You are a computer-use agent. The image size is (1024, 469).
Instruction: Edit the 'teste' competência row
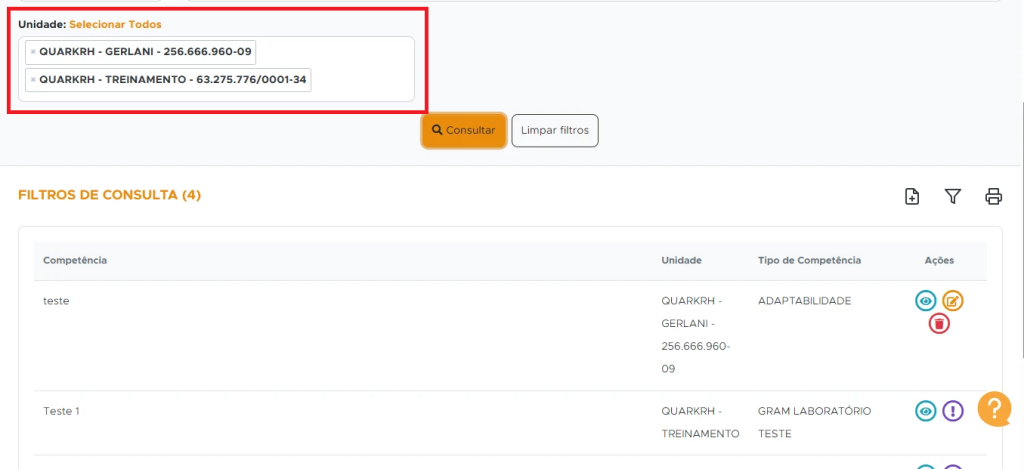pos(953,301)
